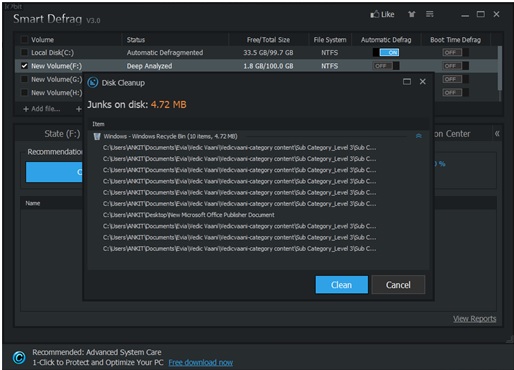This screenshot has width=514, height=370.
Task: Click the Item column header in Disk Cleanup
Action: tap(98, 124)
